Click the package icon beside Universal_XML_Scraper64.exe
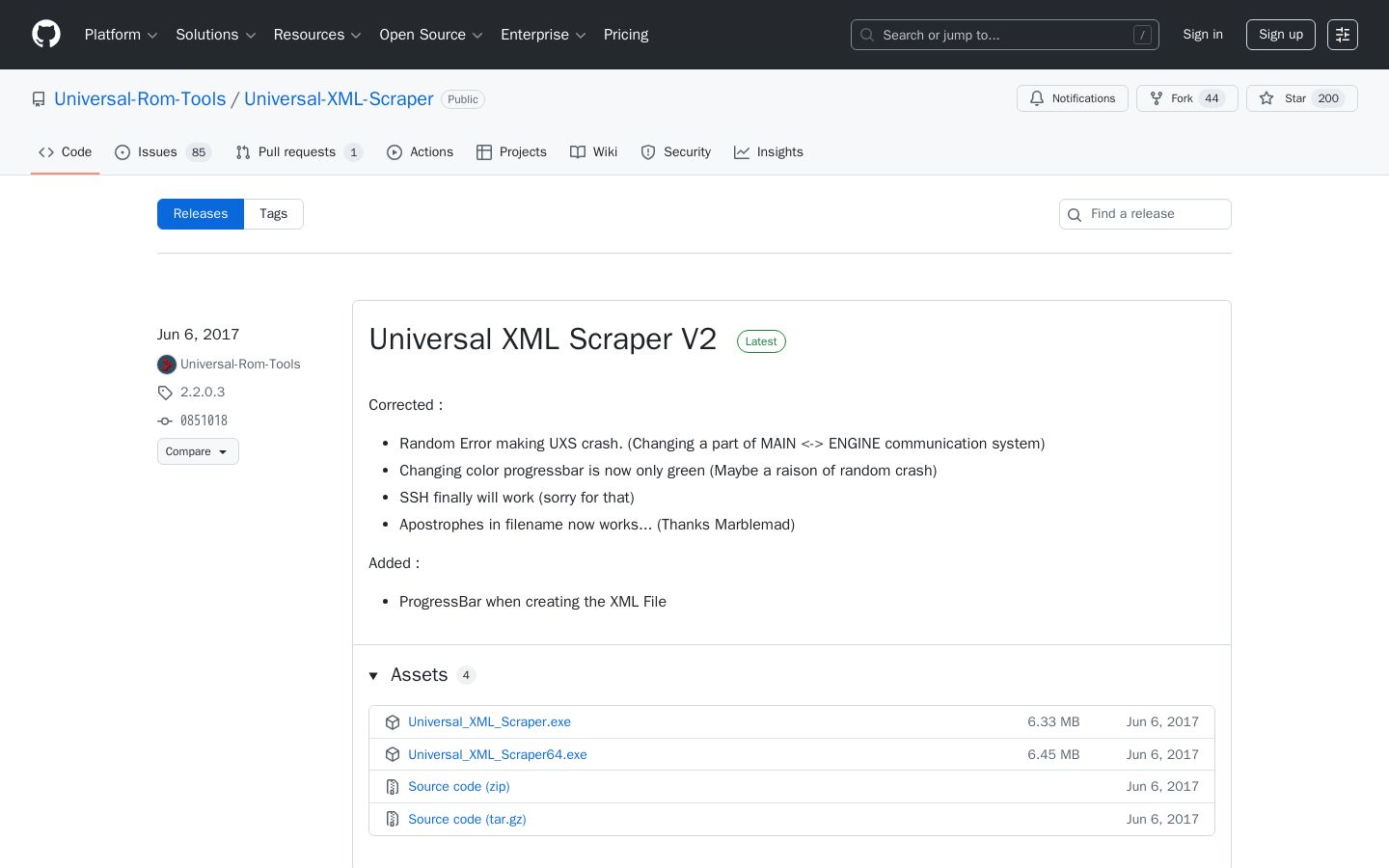The height and width of the screenshot is (868, 1389). click(393, 755)
